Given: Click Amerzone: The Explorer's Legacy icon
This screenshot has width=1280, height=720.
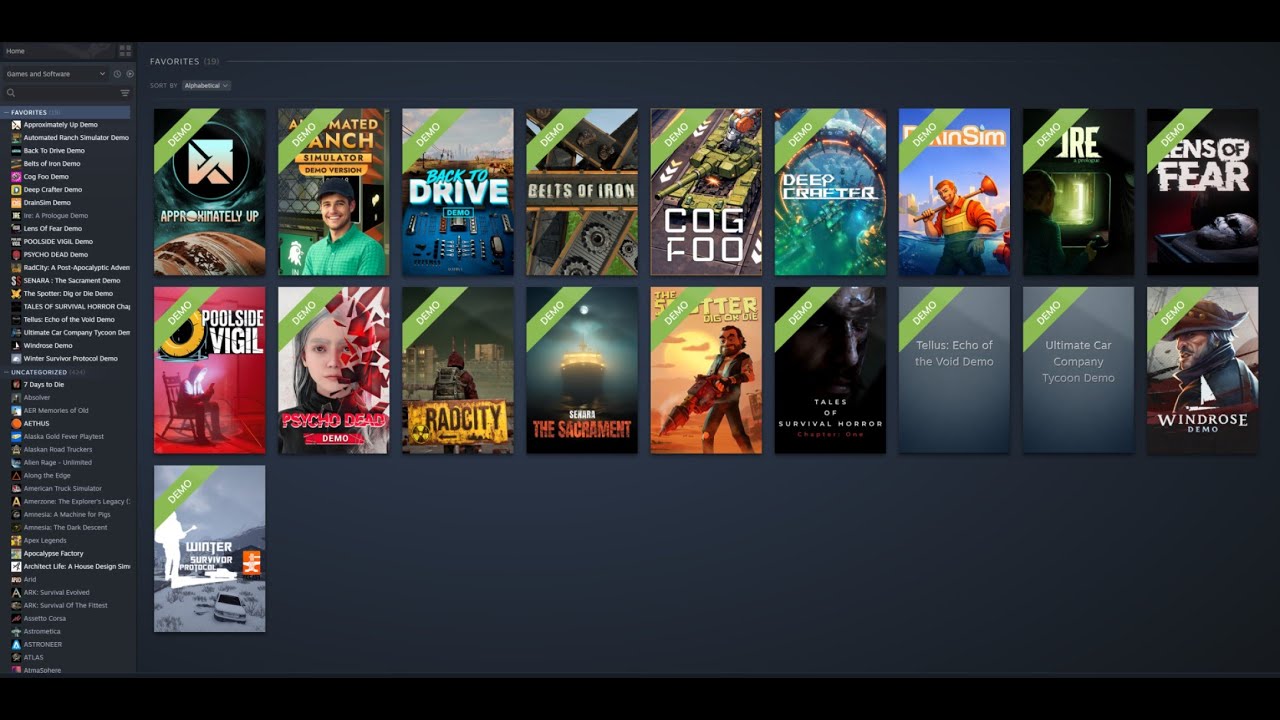Looking at the screenshot, I should pos(16,502).
